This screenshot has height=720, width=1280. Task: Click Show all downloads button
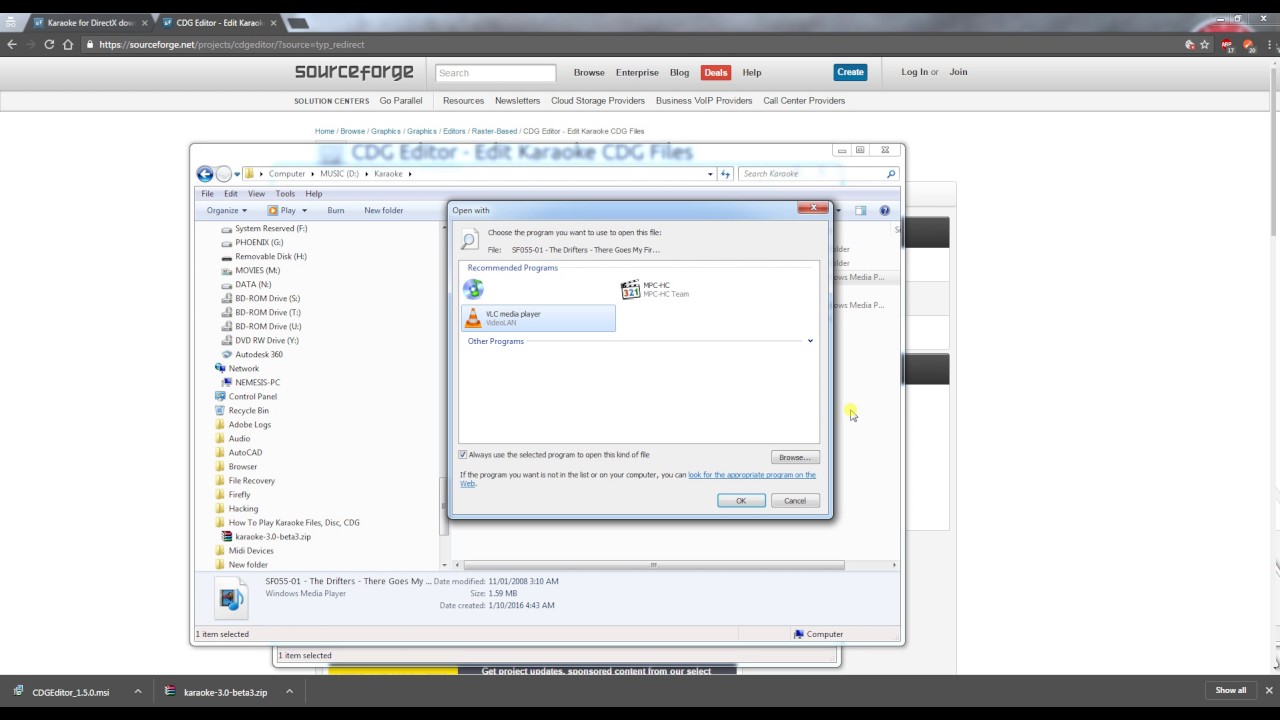(x=1231, y=690)
